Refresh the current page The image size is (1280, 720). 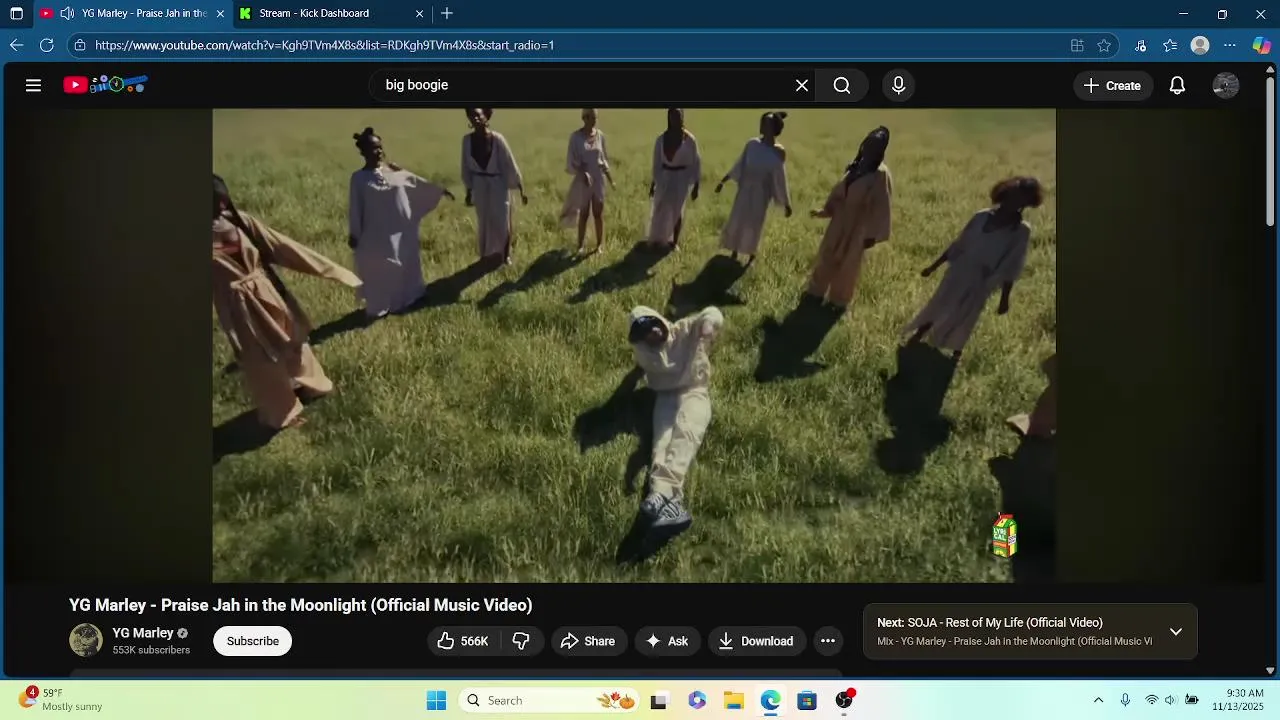pyautogui.click(x=46, y=45)
